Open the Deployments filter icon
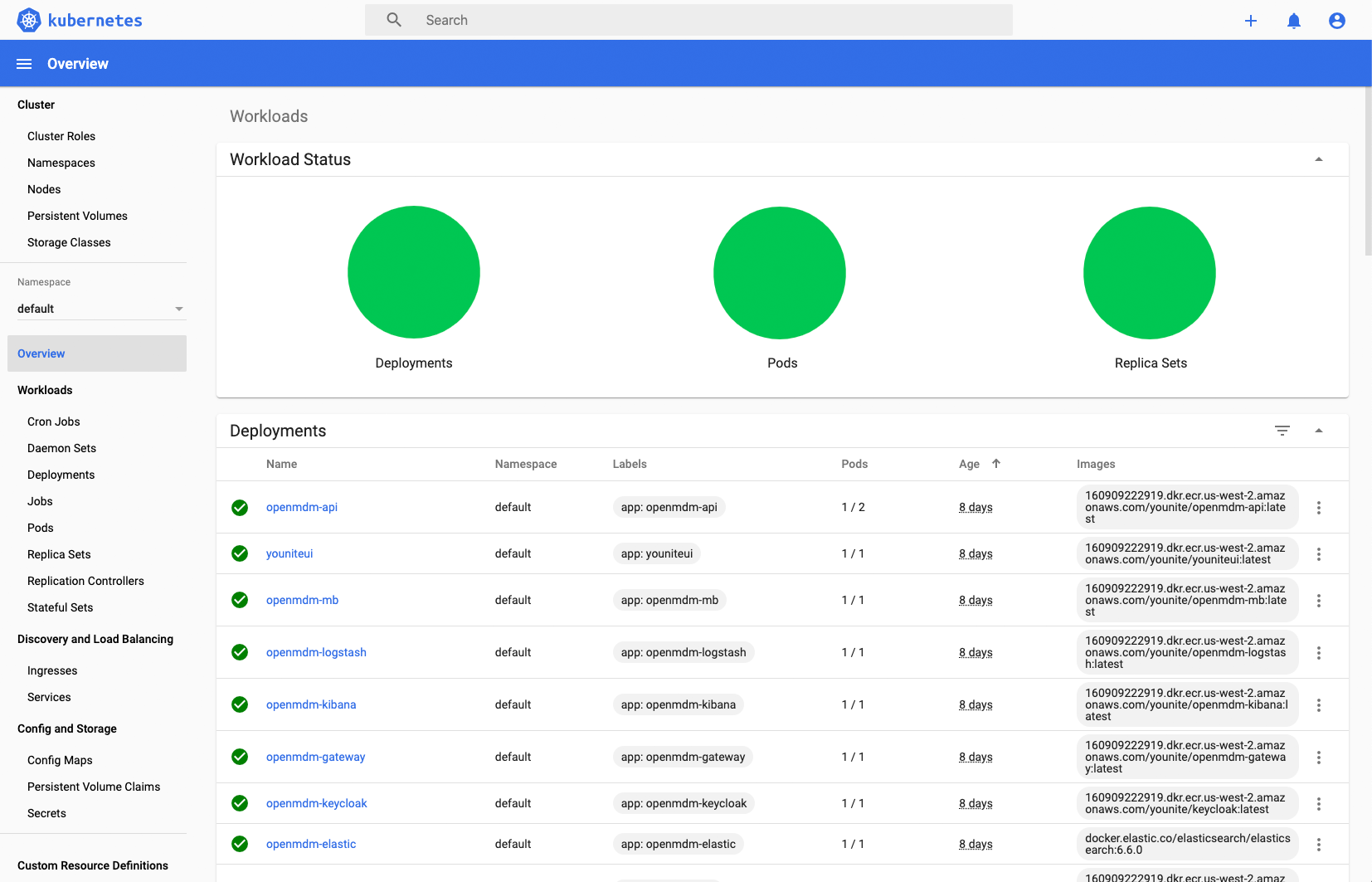The height and width of the screenshot is (882, 1372). pyautogui.click(x=1282, y=431)
